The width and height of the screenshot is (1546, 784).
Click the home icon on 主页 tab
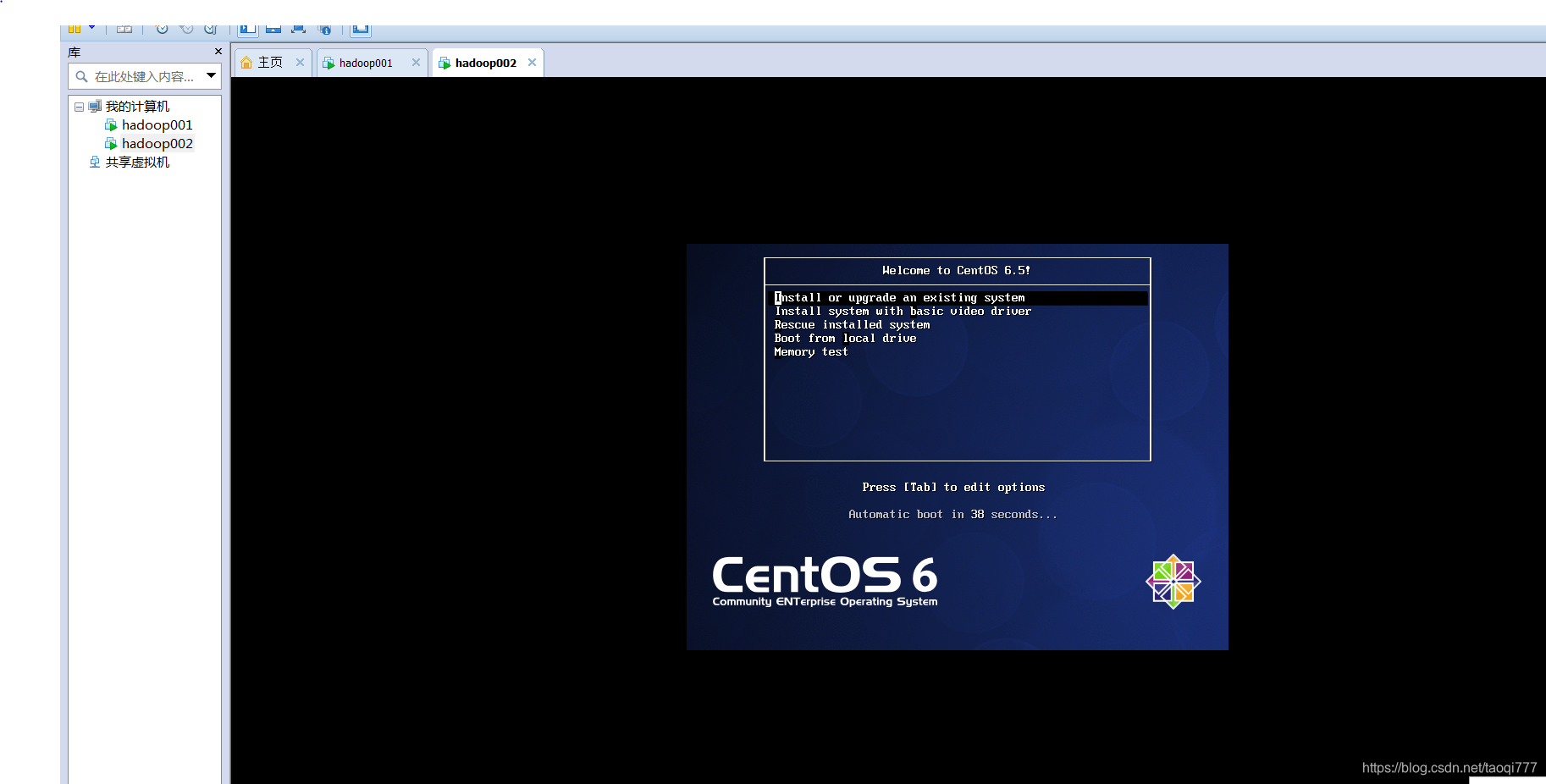pyautogui.click(x=246, y=63)
